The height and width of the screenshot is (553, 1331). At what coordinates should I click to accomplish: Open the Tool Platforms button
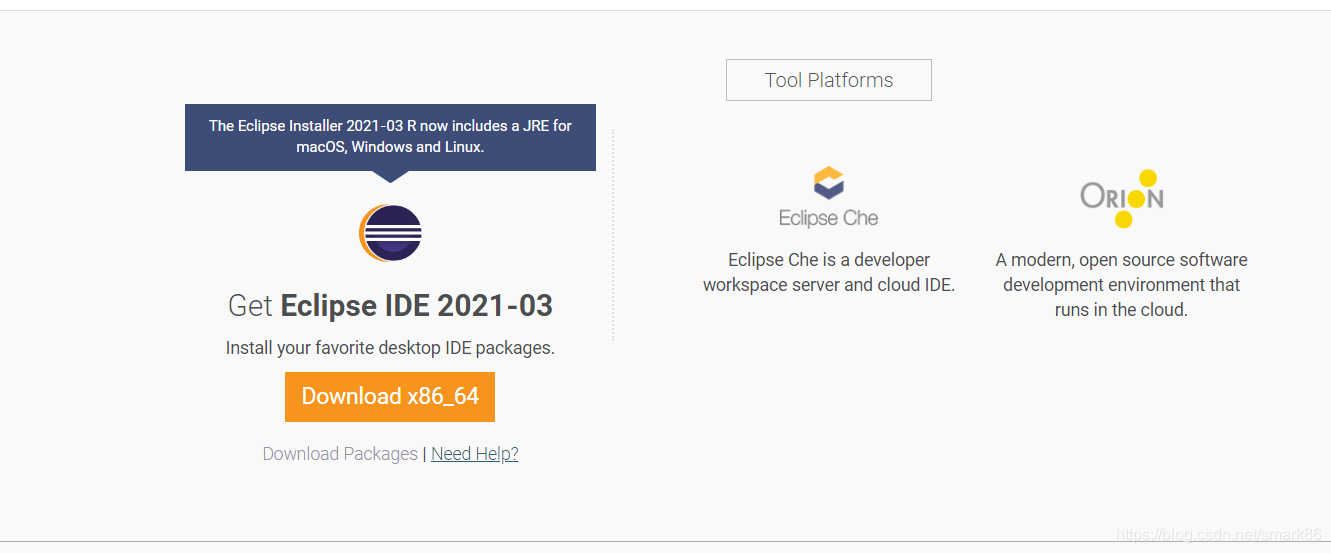pos(829,80)
